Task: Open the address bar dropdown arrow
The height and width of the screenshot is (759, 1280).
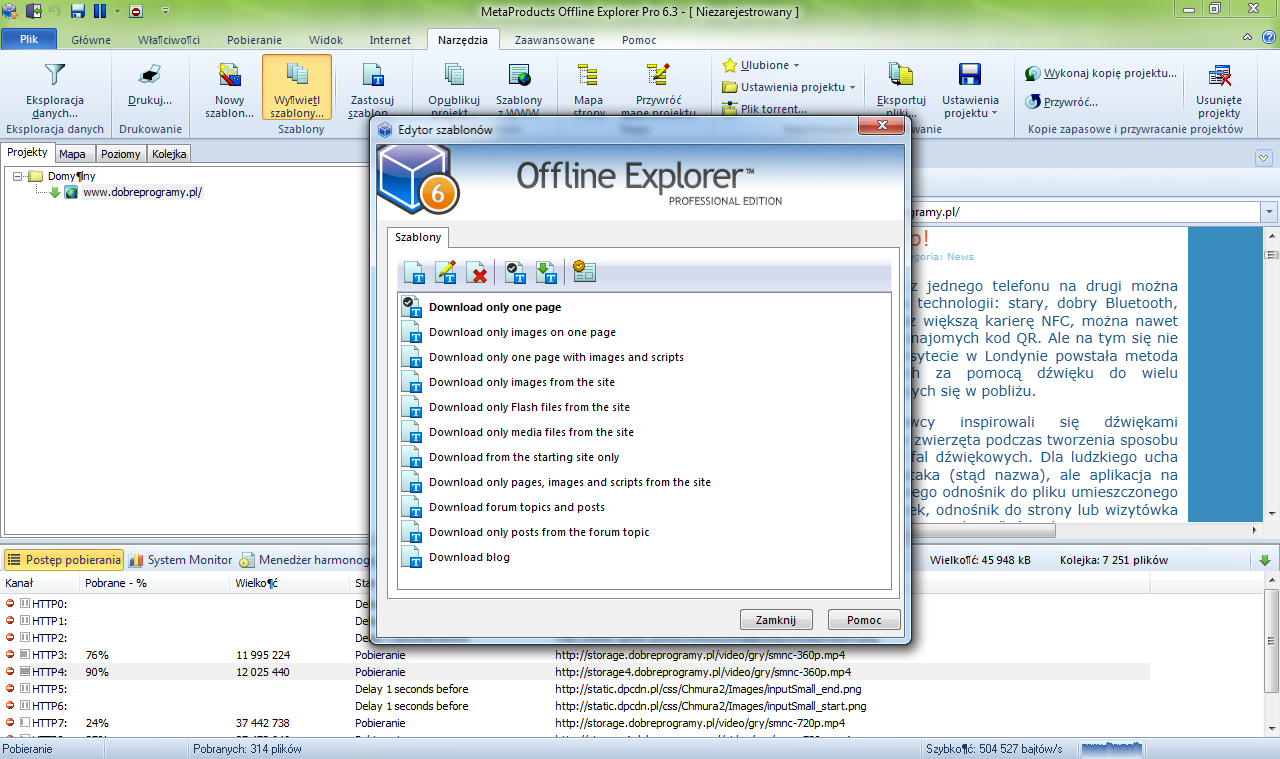Action: pyautogui.click(x=1269, y=213)
